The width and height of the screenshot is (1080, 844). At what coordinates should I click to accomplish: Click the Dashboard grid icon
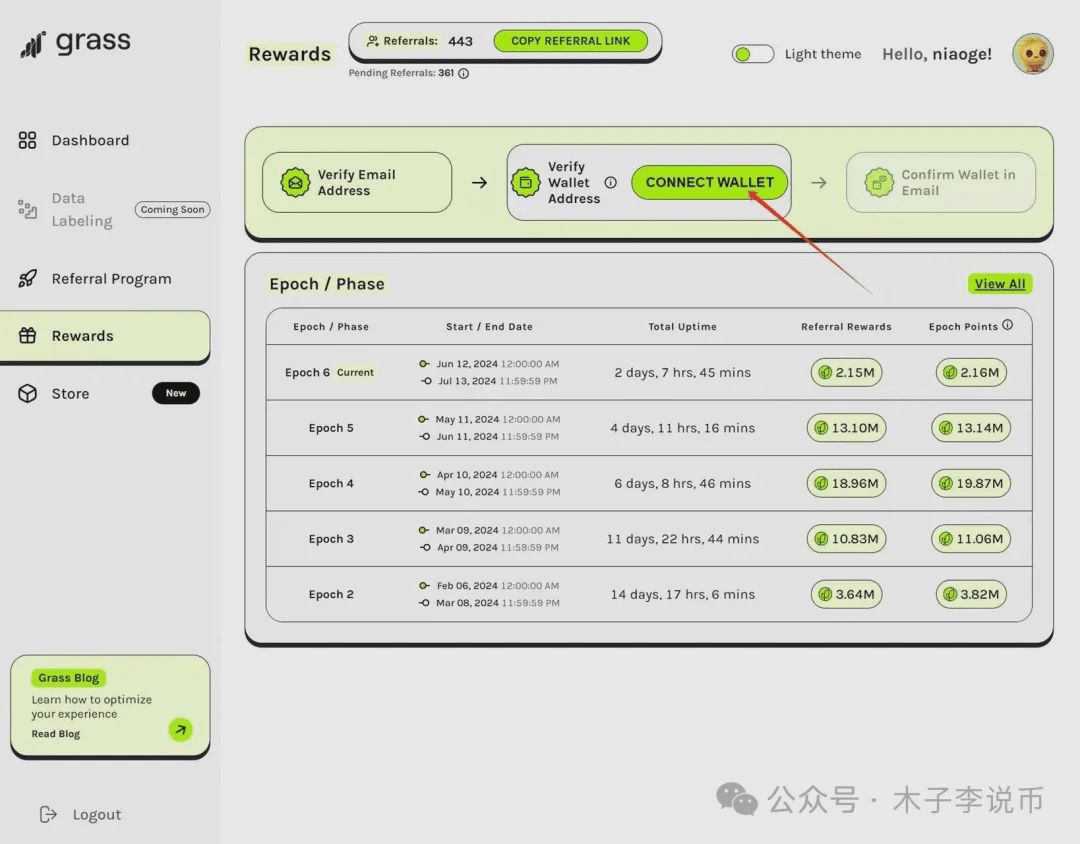point(28,141)
